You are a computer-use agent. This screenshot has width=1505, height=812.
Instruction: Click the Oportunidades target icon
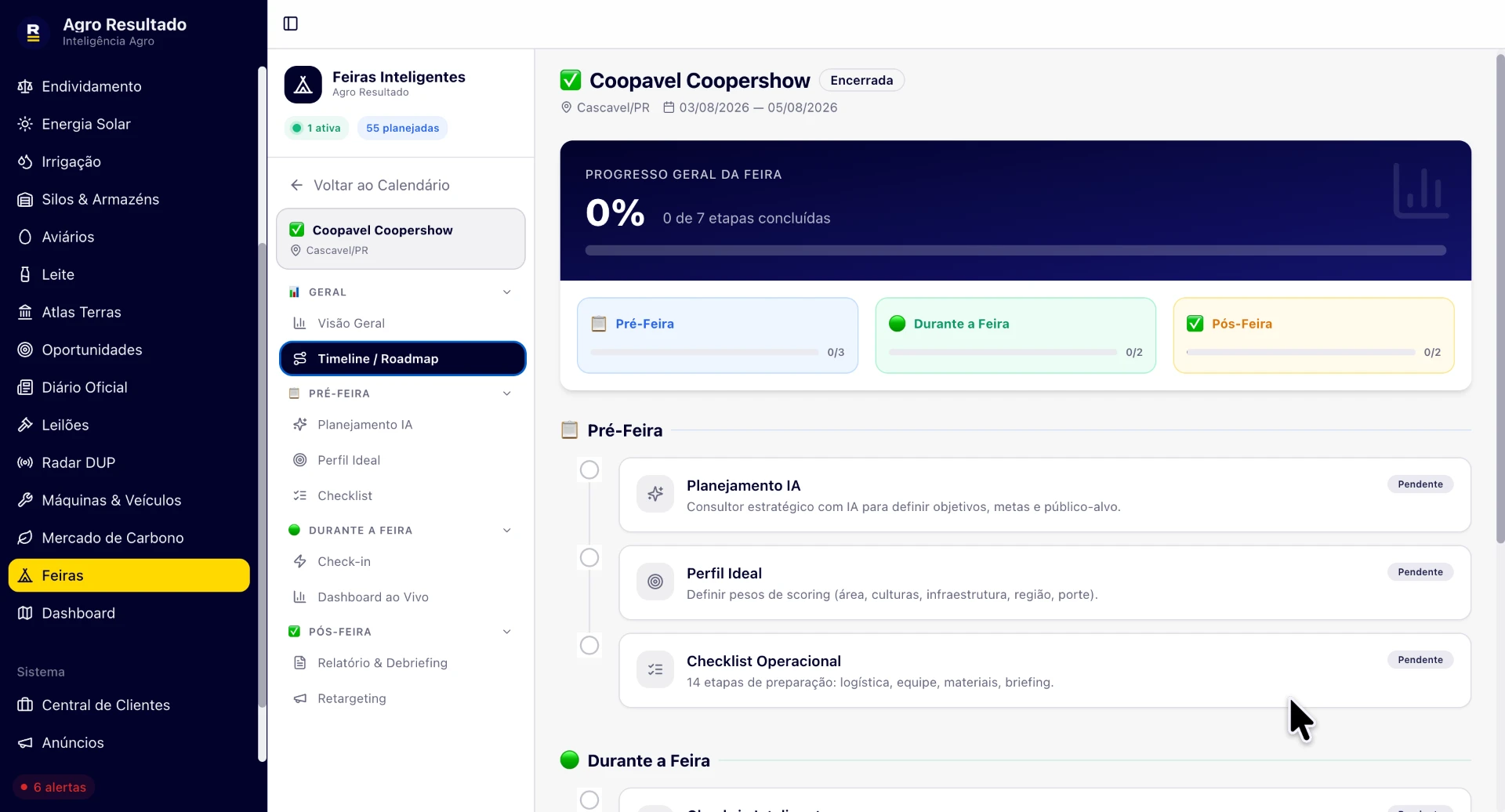pyautogui.click(x=25, y=350)
